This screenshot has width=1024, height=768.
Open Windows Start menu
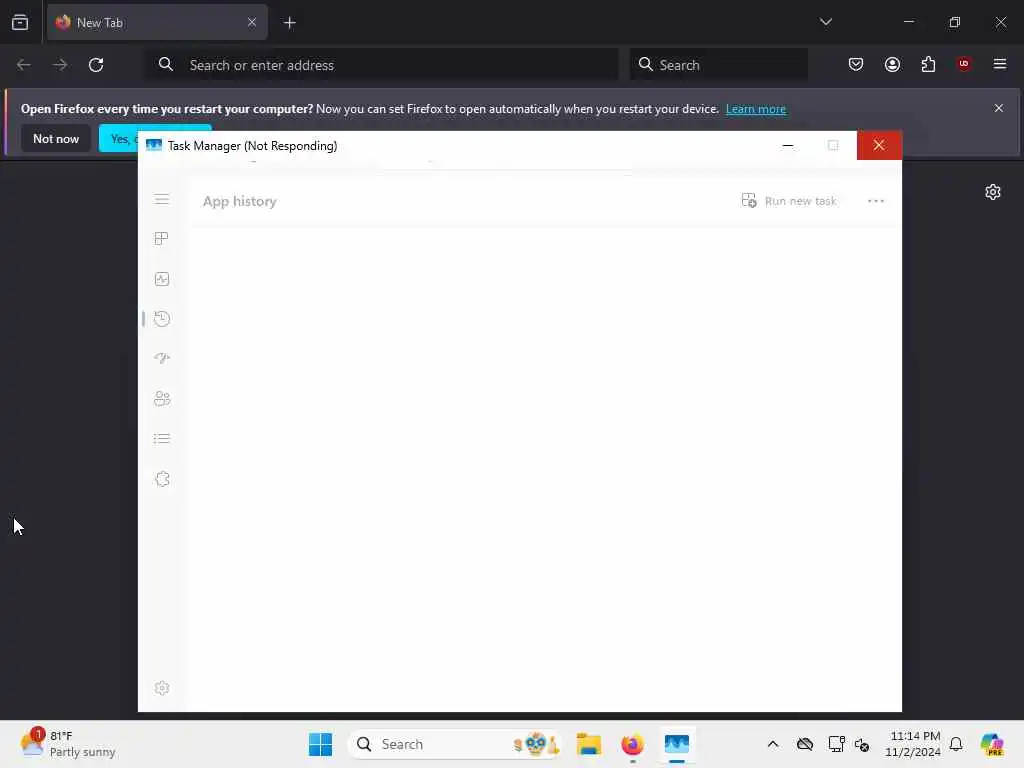321,744
